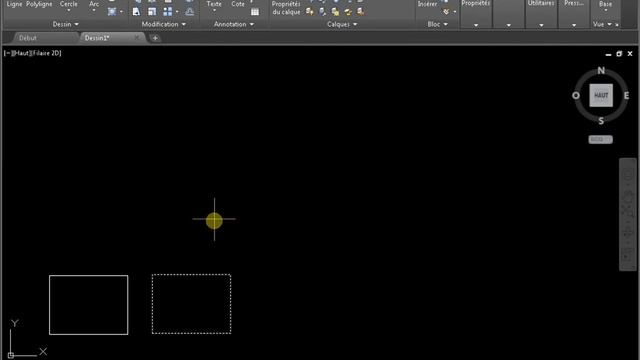The image size is (640, 360).
Task: Click first layer icon beside Propriétés du calque
Action: click(310, 12)
